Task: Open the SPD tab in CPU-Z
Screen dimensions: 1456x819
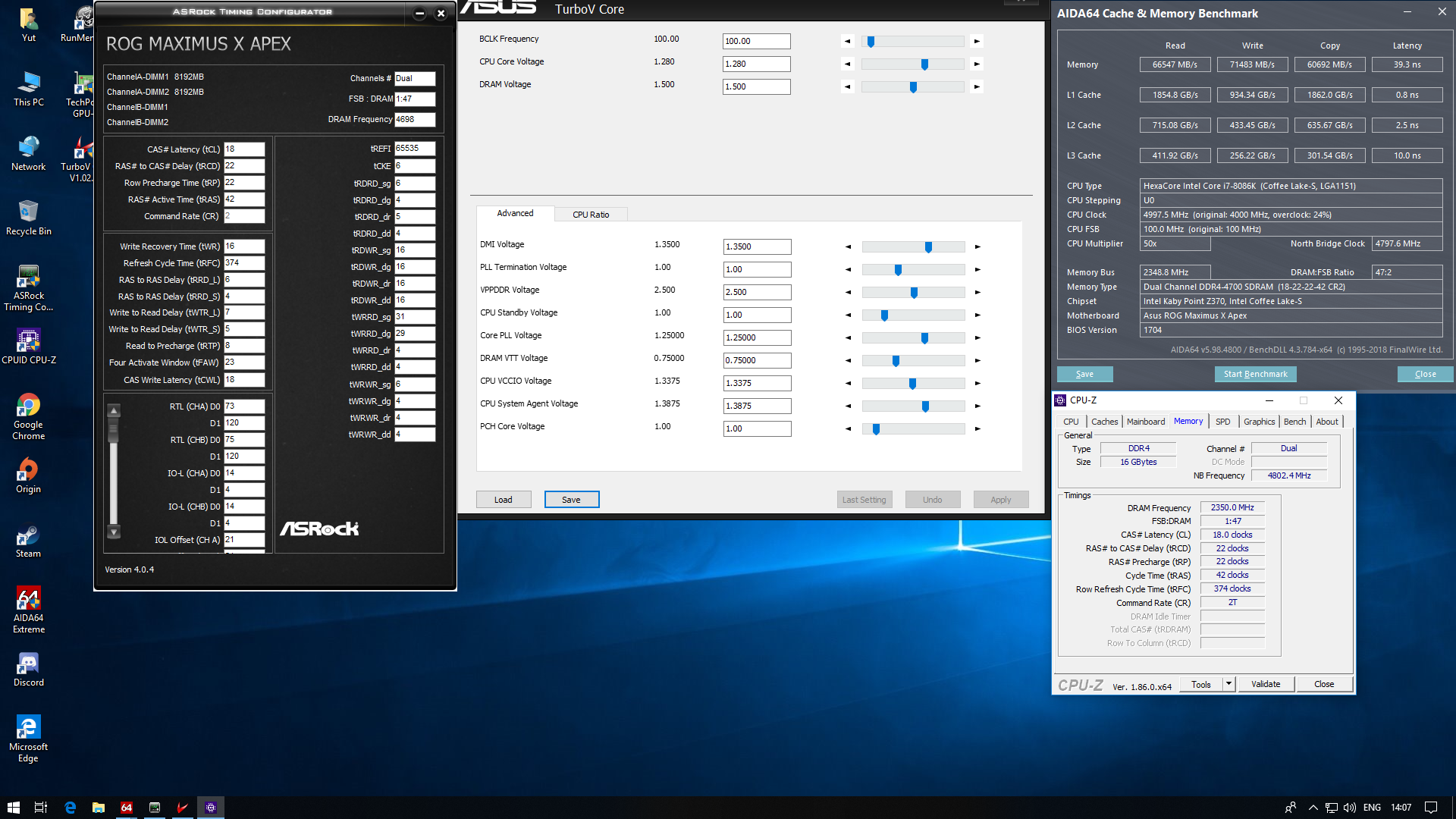Action: 1222,422
